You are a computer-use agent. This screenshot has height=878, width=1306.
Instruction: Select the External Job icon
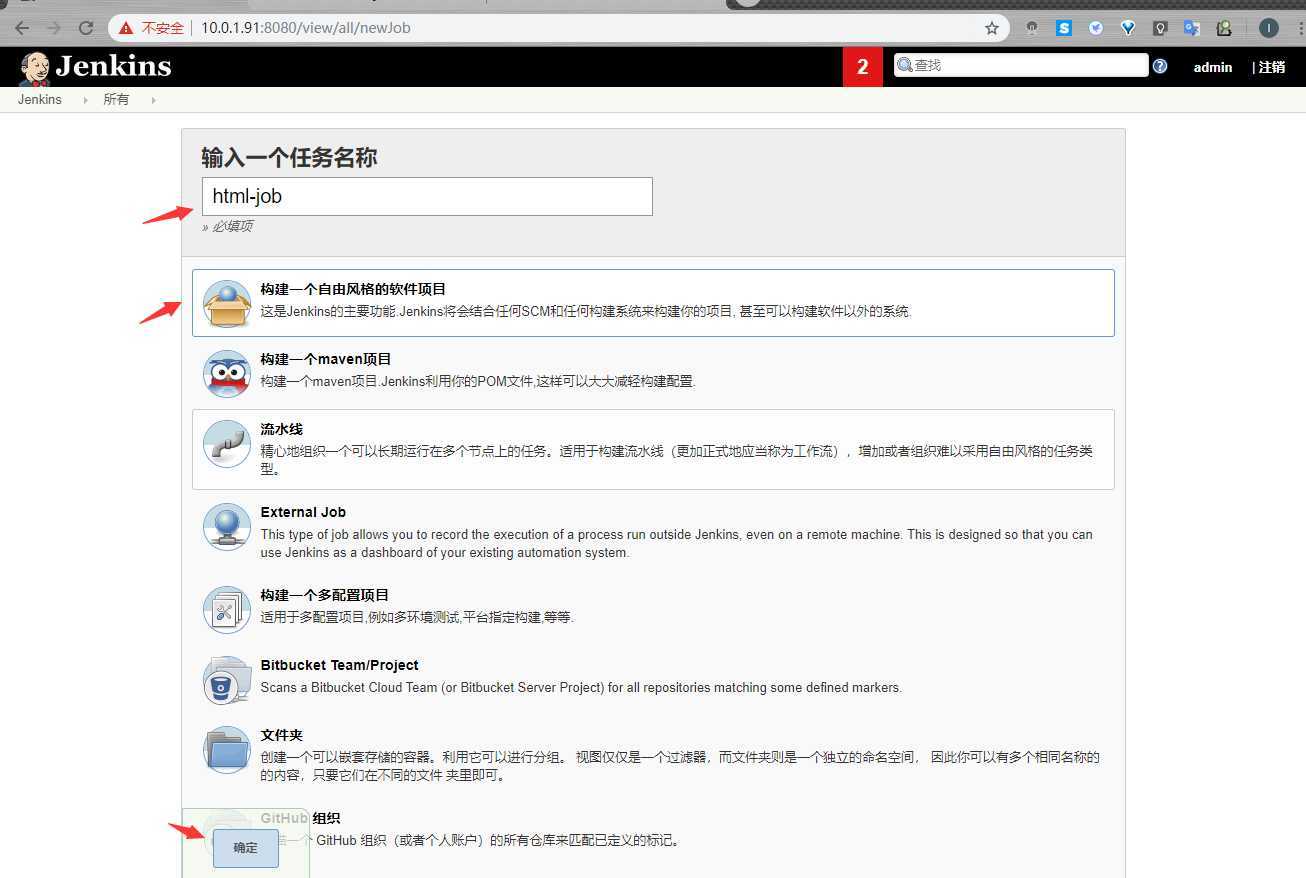click(227, 526)
